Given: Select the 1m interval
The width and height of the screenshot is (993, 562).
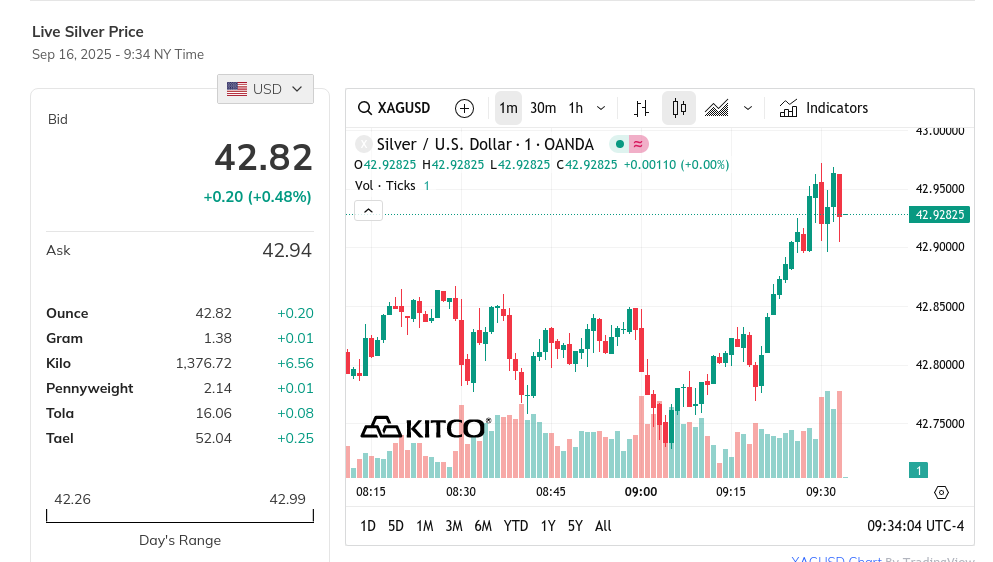Looking at the screenshot, I should click(x=508, y=108).
